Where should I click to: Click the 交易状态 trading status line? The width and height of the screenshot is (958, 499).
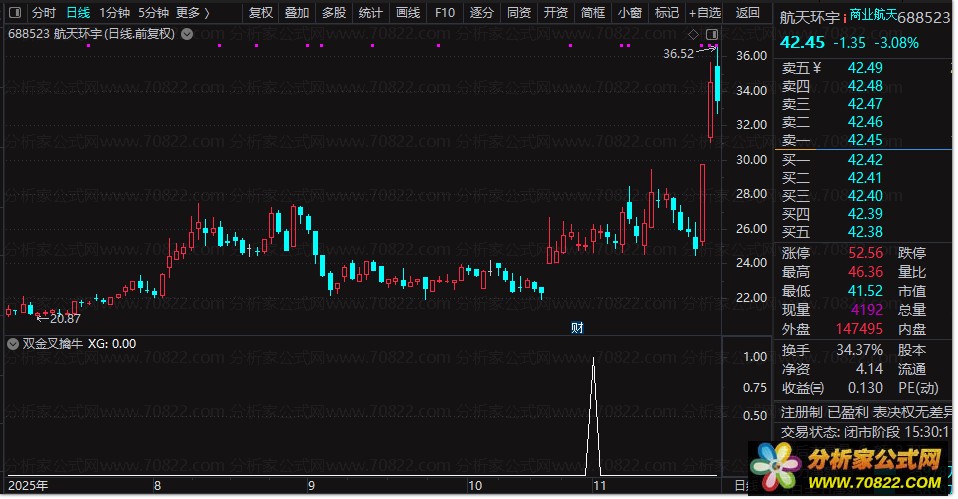[866, 432]
